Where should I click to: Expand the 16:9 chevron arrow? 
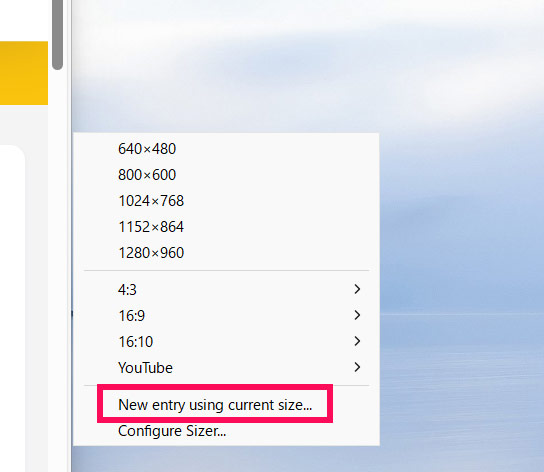pos(357,315)
